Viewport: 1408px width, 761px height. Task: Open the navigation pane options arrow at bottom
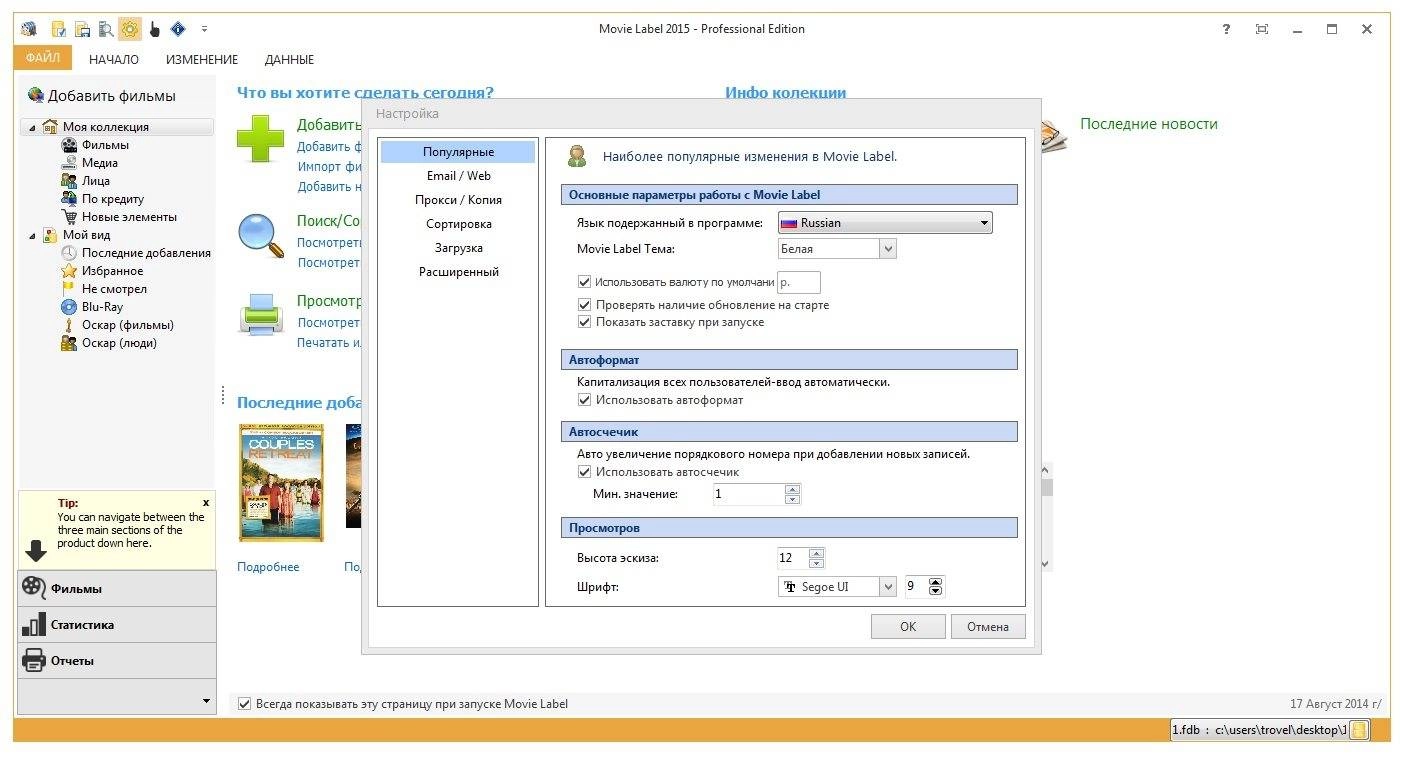(x=207, y=701)
